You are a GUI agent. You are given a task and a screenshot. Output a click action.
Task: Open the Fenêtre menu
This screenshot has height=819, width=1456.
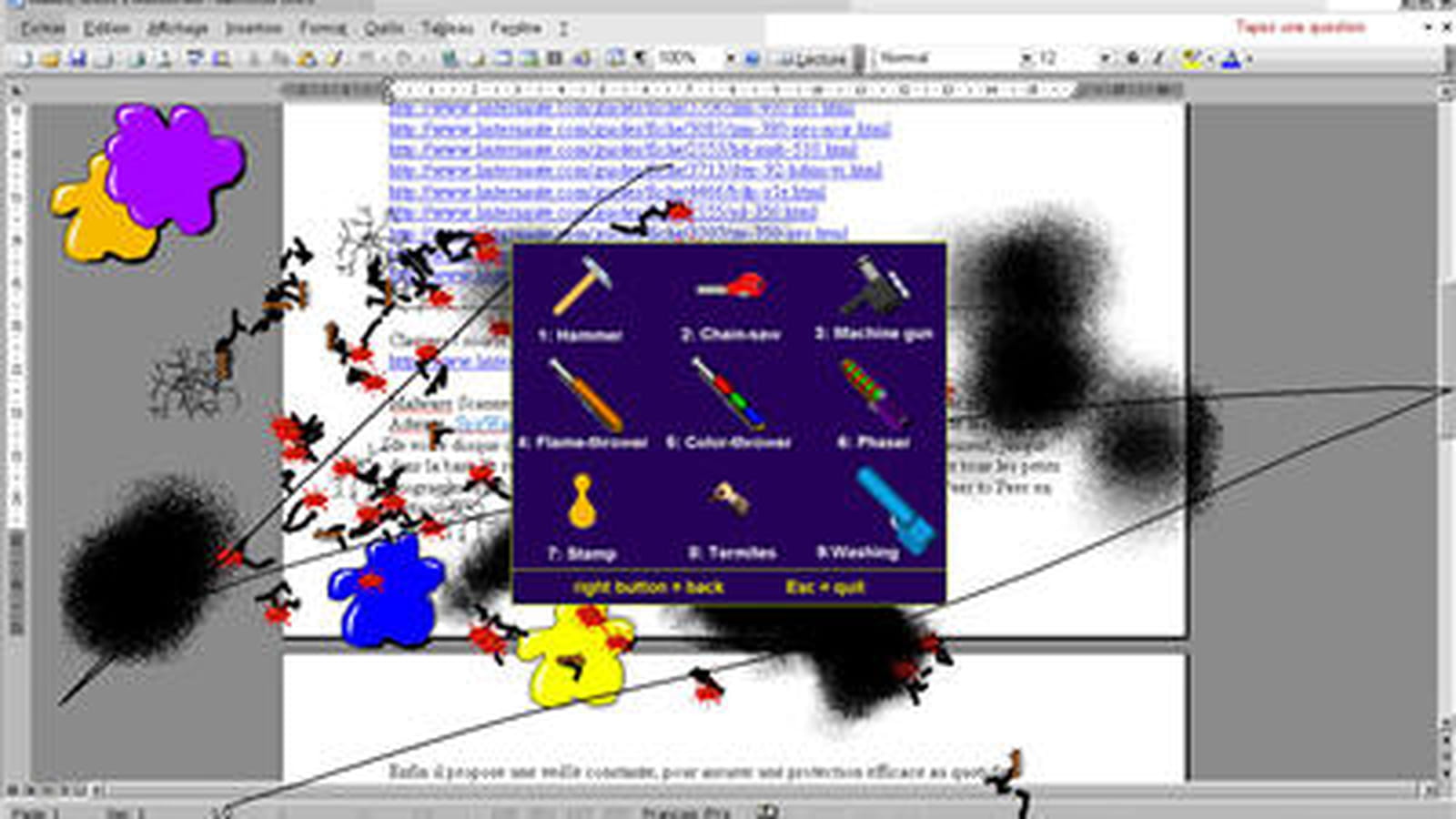tap(516, 29)
